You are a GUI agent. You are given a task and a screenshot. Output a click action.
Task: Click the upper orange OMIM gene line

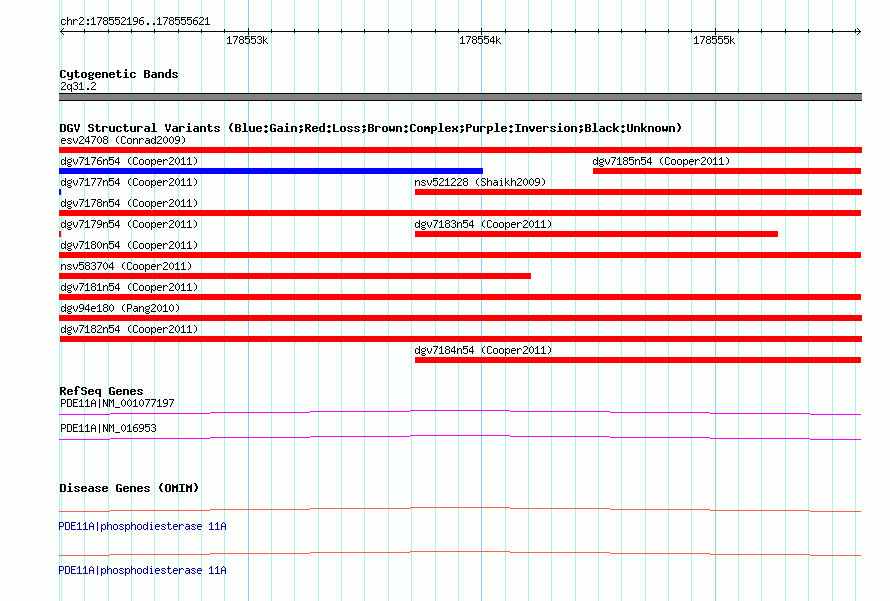click(x=460, y=509)
